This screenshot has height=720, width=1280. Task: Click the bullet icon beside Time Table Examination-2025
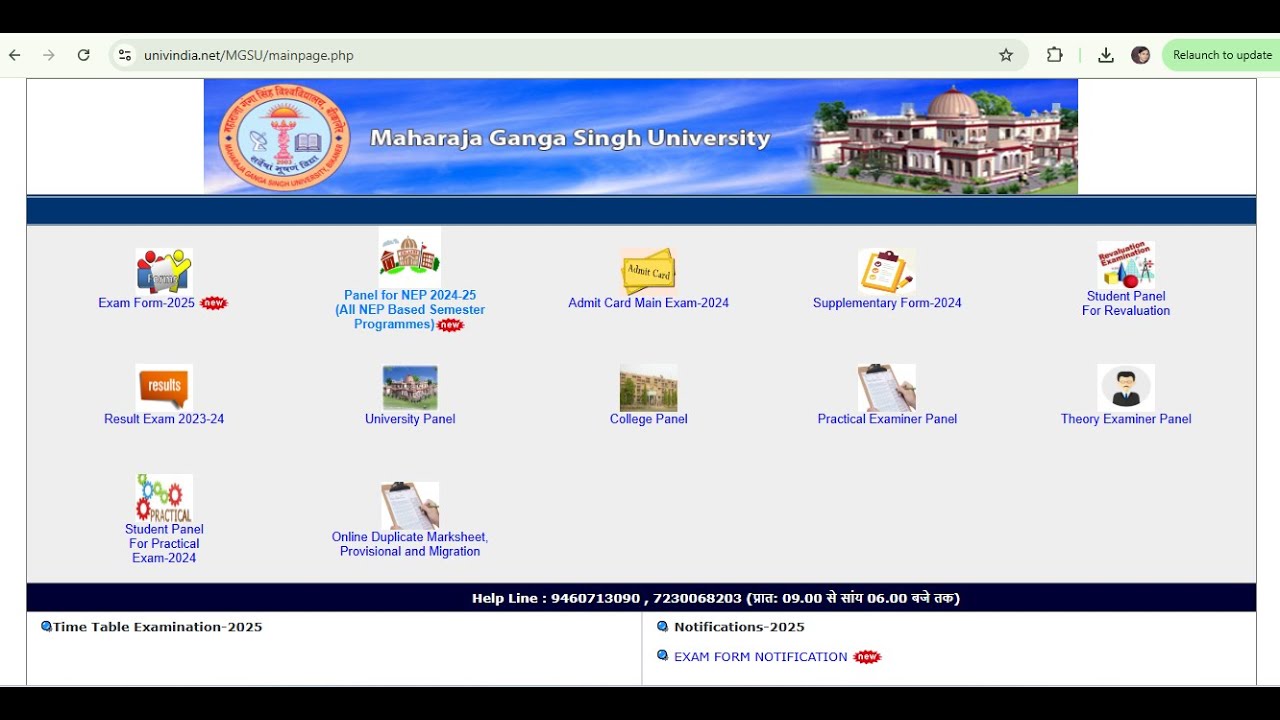tap(46, 627)
